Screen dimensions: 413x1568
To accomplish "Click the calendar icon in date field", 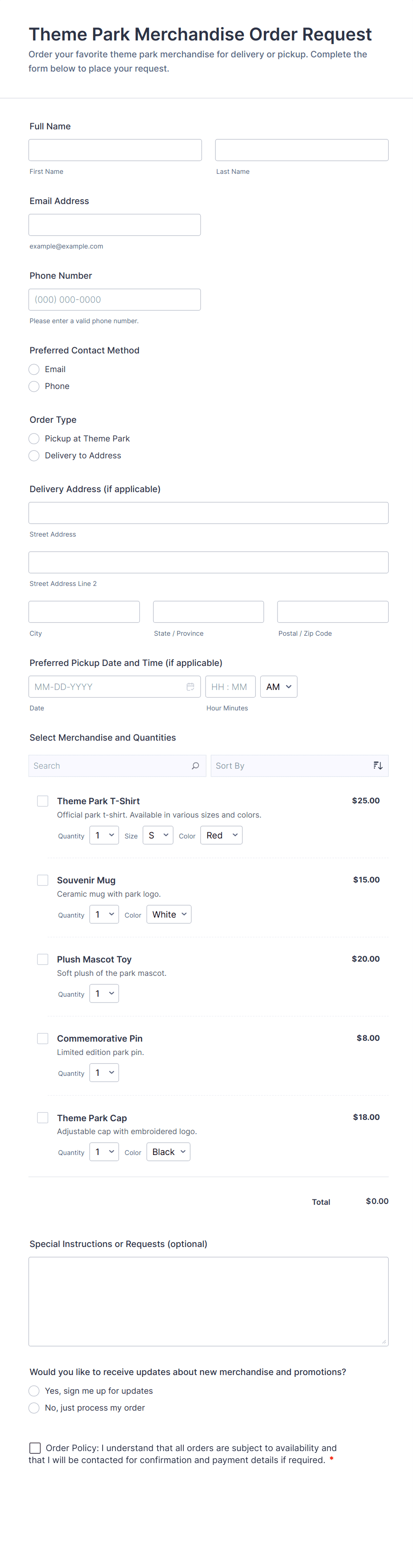I will click(x=191, y=686).
